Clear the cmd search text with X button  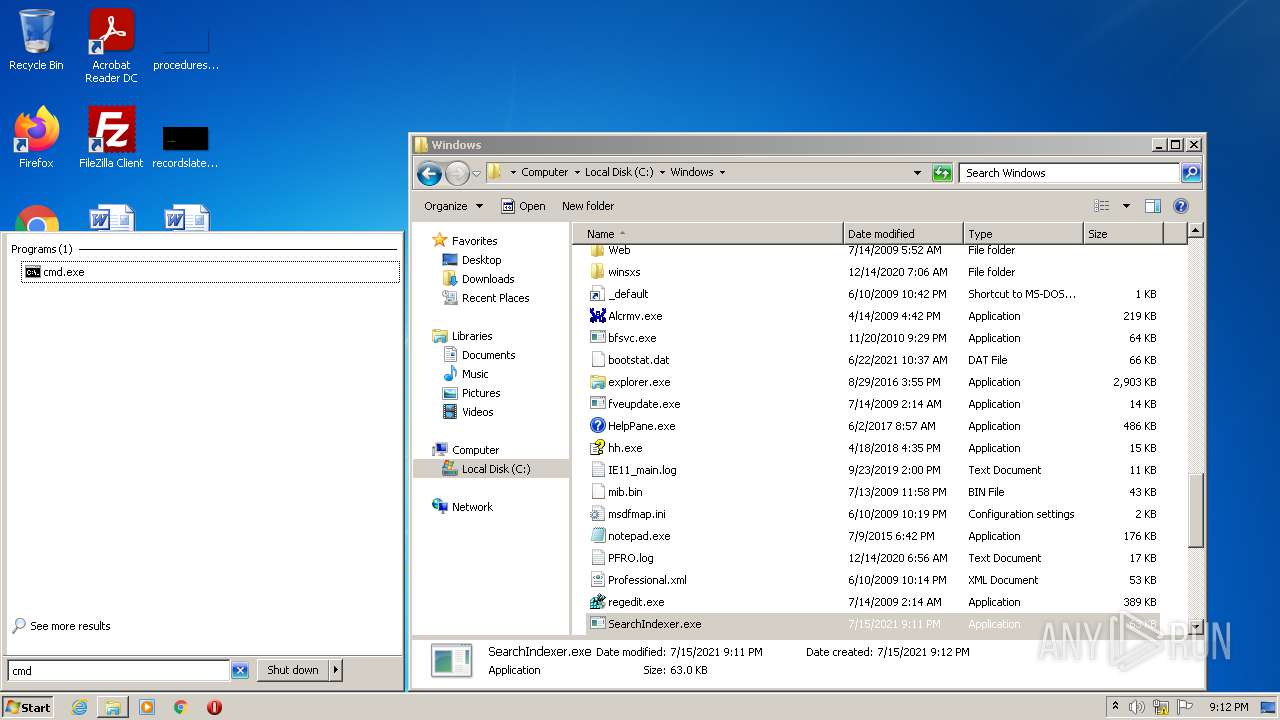pyautogui.click(x=240, y=671)
